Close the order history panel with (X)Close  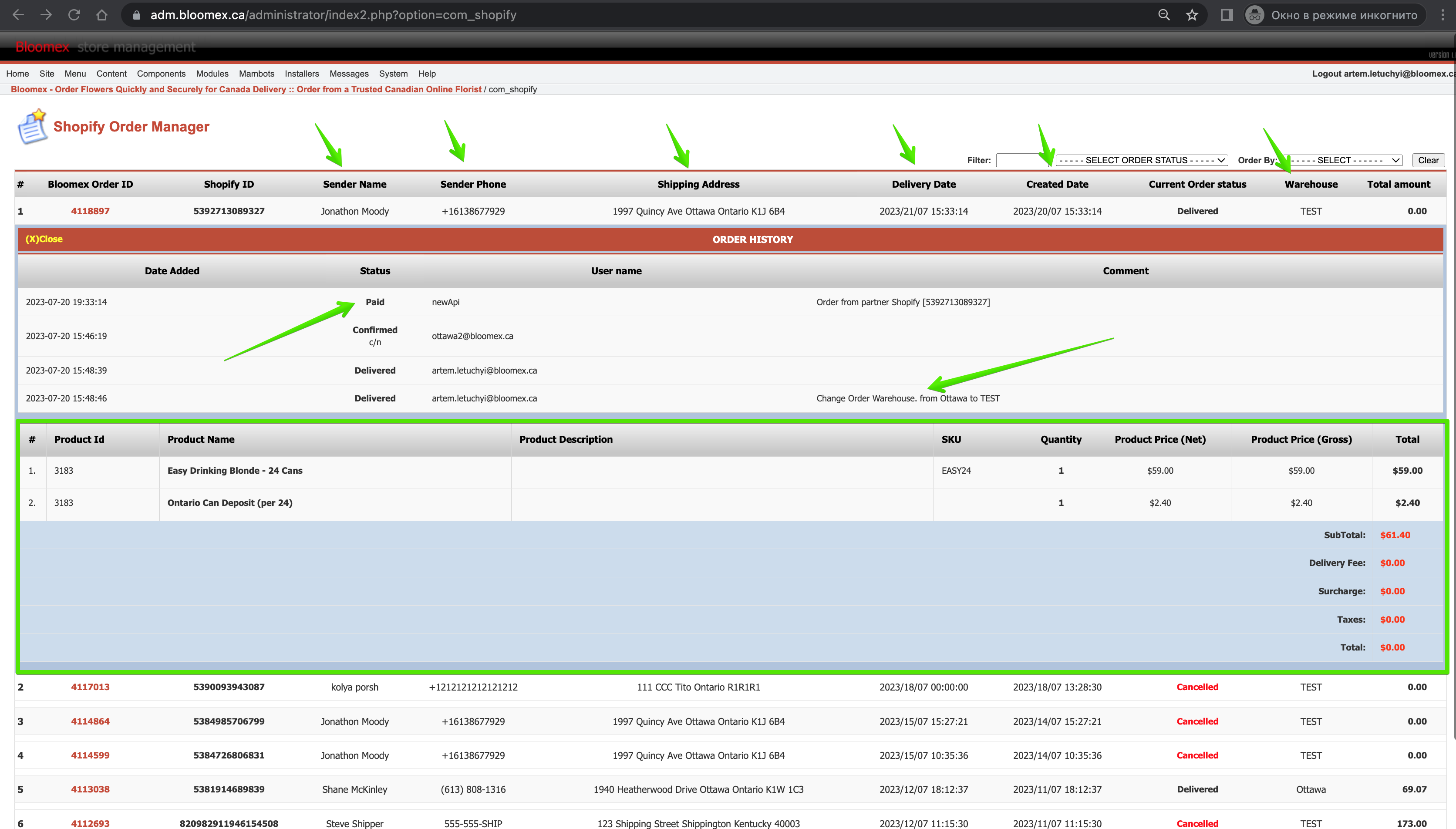[x=44, y=239]
